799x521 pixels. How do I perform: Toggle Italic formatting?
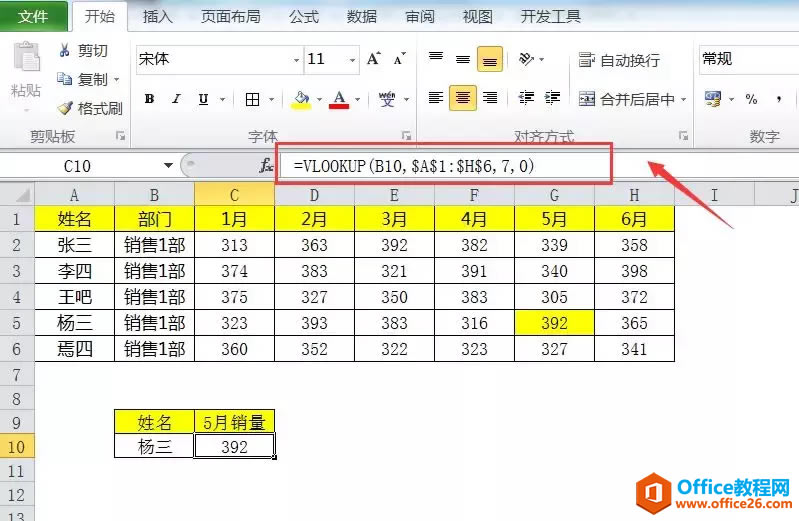(x=176, y=98)
